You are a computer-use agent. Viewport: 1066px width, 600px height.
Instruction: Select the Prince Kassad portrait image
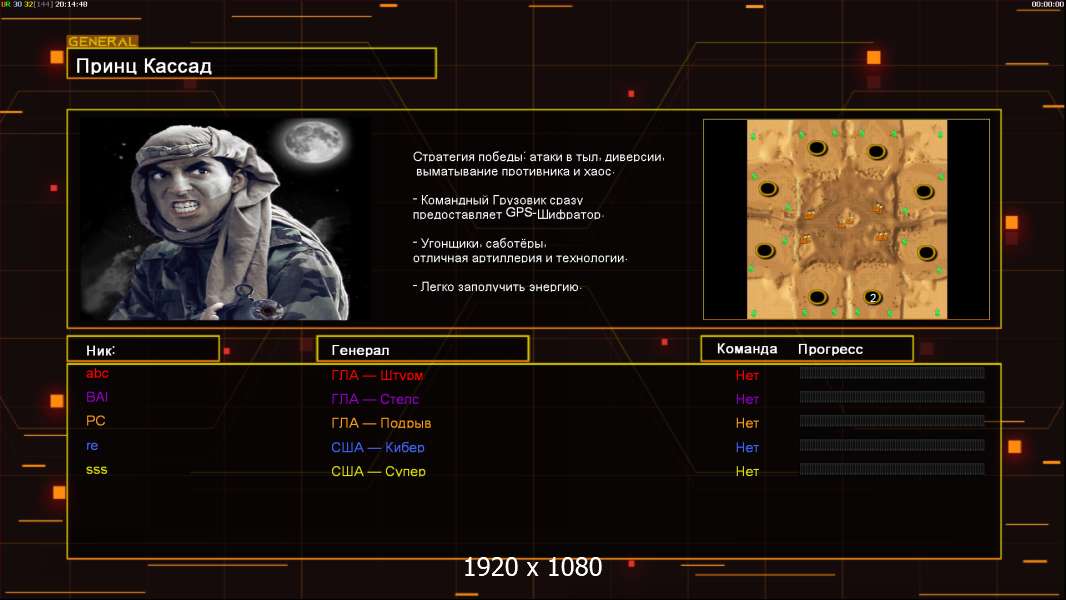click(226, 218)
